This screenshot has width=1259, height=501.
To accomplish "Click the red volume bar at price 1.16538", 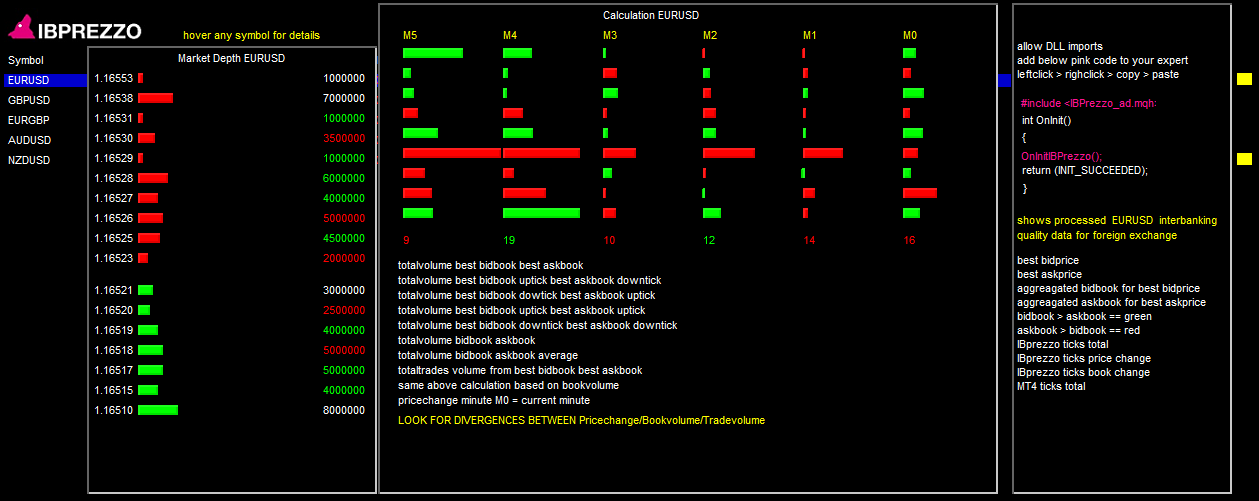I will click(155, 98).
